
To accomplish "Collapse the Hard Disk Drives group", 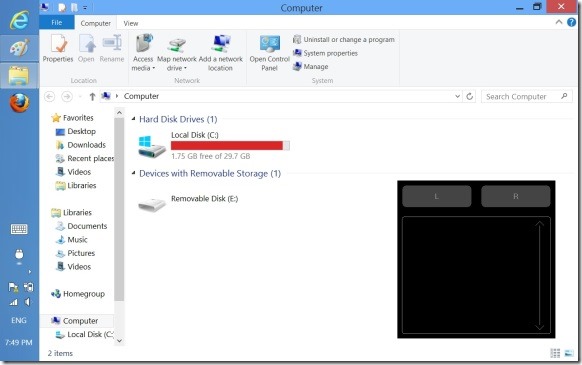I will (133, 119).
